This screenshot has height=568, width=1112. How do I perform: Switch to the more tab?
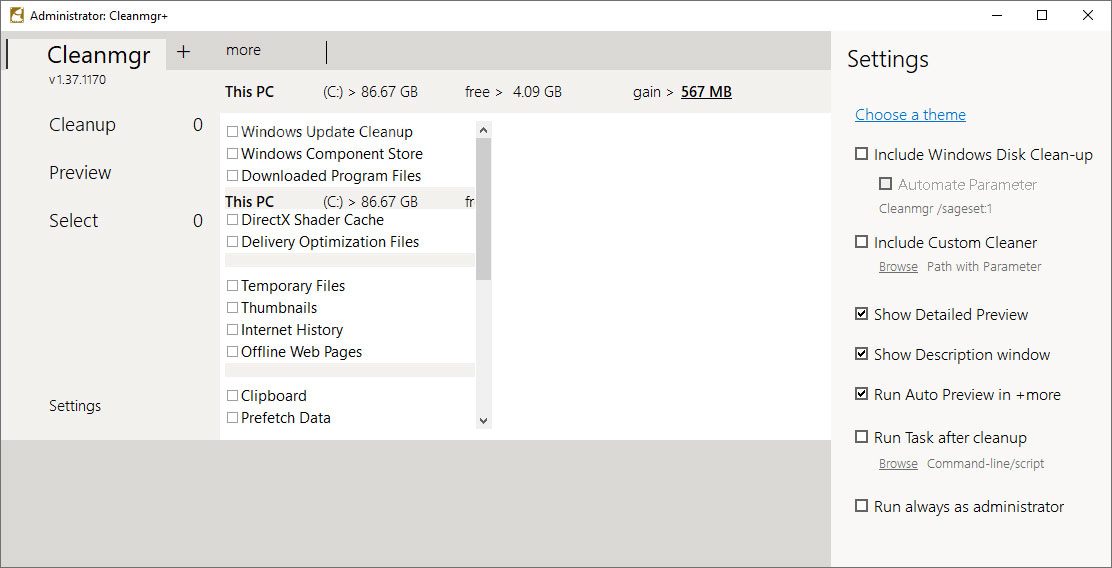243,50
